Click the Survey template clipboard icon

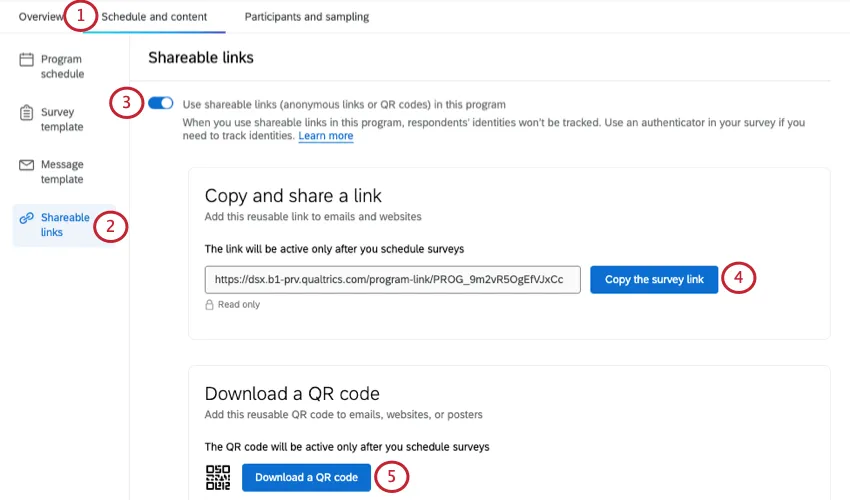click(27, 113)
